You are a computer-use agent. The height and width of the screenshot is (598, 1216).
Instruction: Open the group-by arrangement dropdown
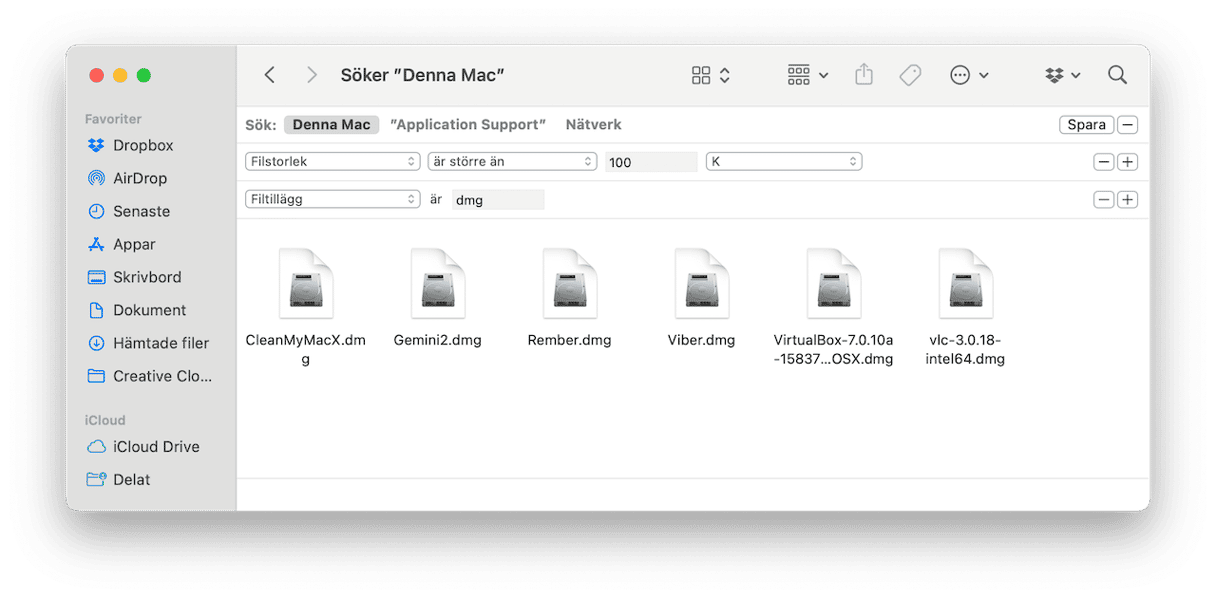[x=807, y=75]
